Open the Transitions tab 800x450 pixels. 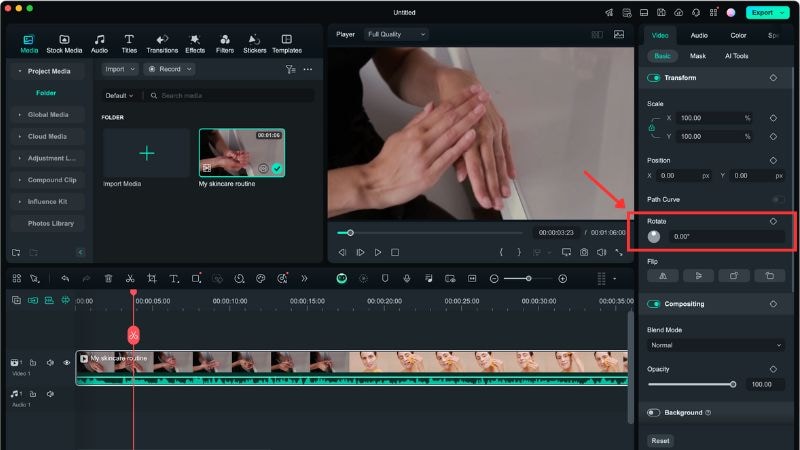tap(162, 44)
